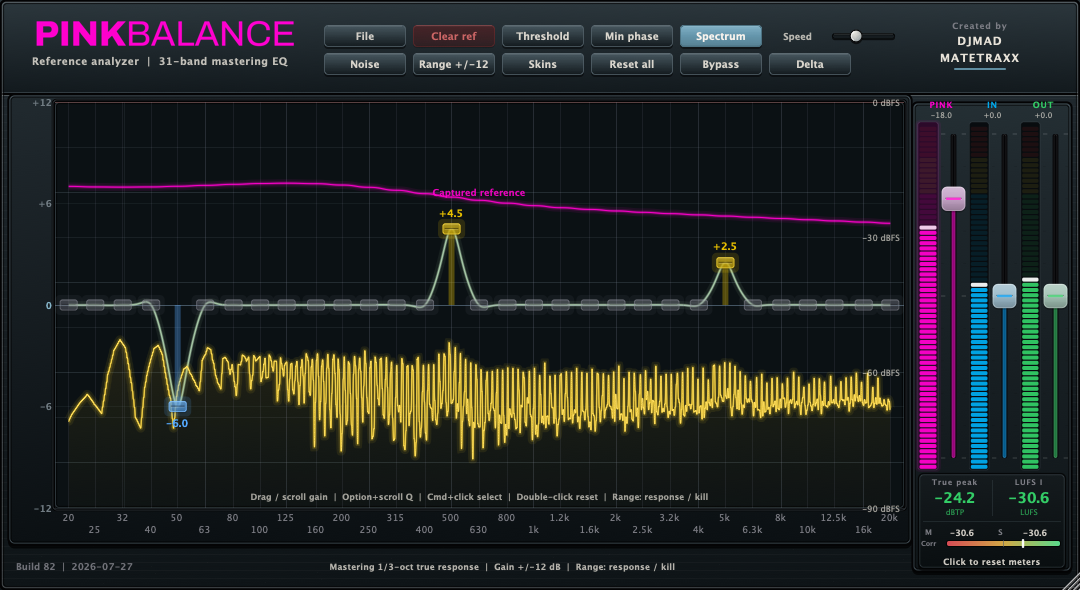Click the OUT gain fader handle
Image resolution: width=1080 pixels, height=590 pixels.
[x=1055, y=296]
